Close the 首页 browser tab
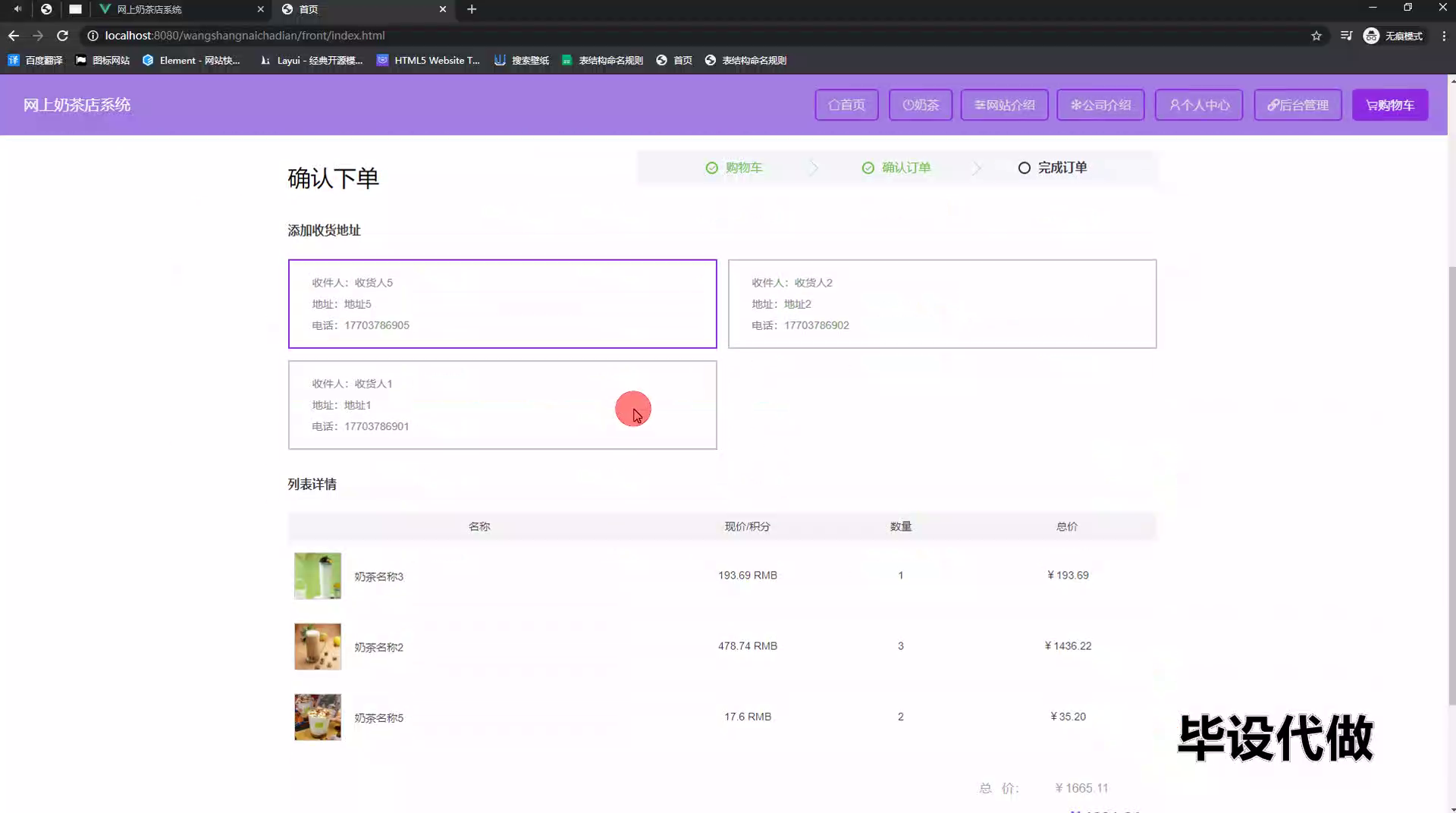1456x813 pixels. (443, 9)
